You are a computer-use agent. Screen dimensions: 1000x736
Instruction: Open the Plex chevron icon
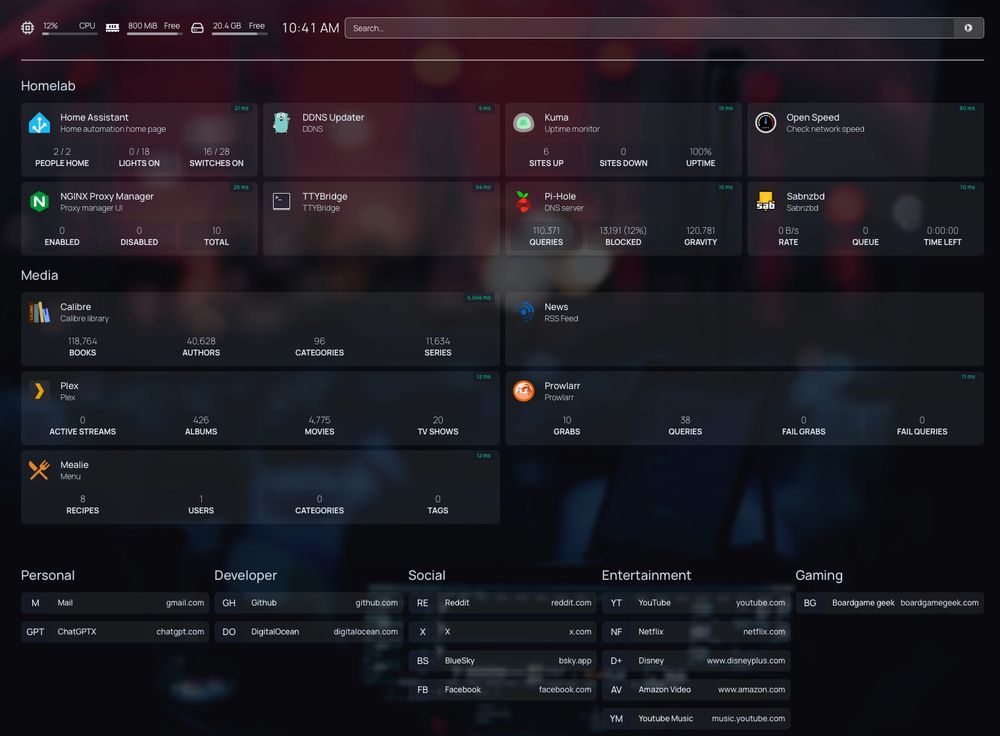[40, 391]
